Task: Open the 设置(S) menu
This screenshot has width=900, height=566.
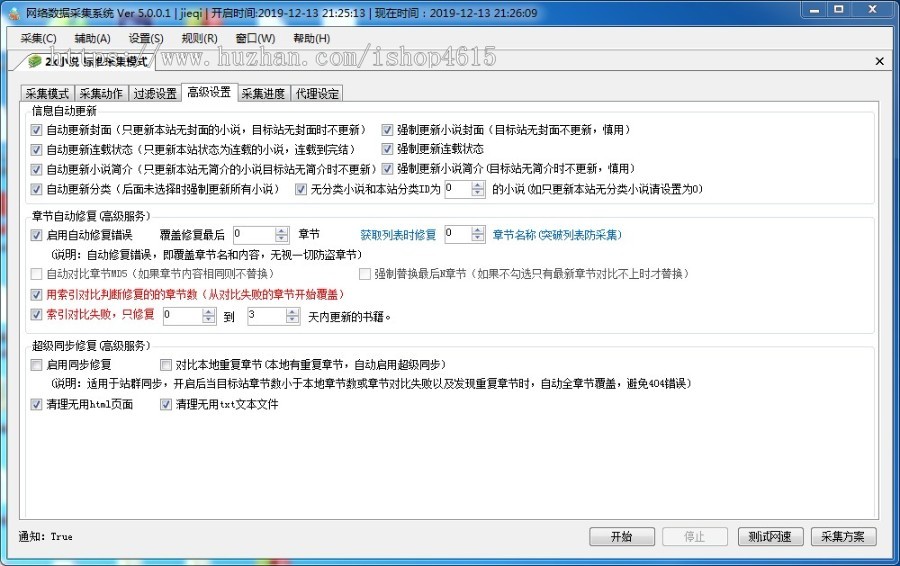Action: (x=146, y=38)
